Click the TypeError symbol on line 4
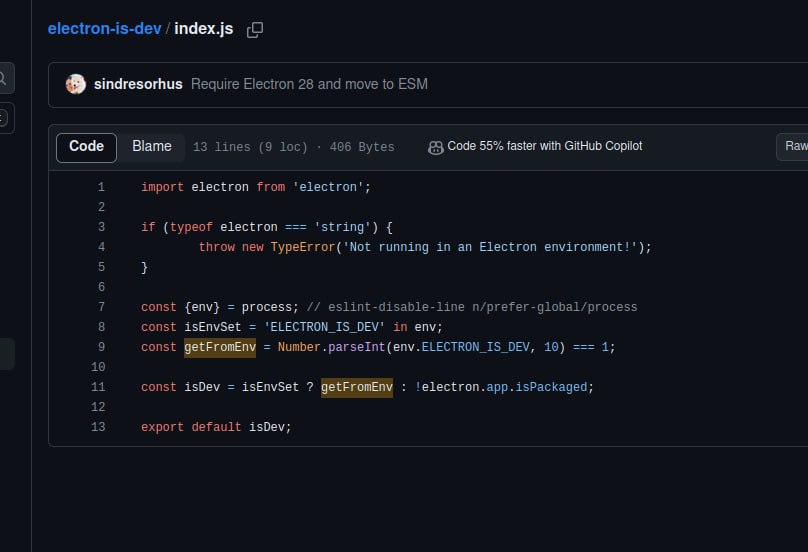808x552 pixels. (x=303, y=247)
